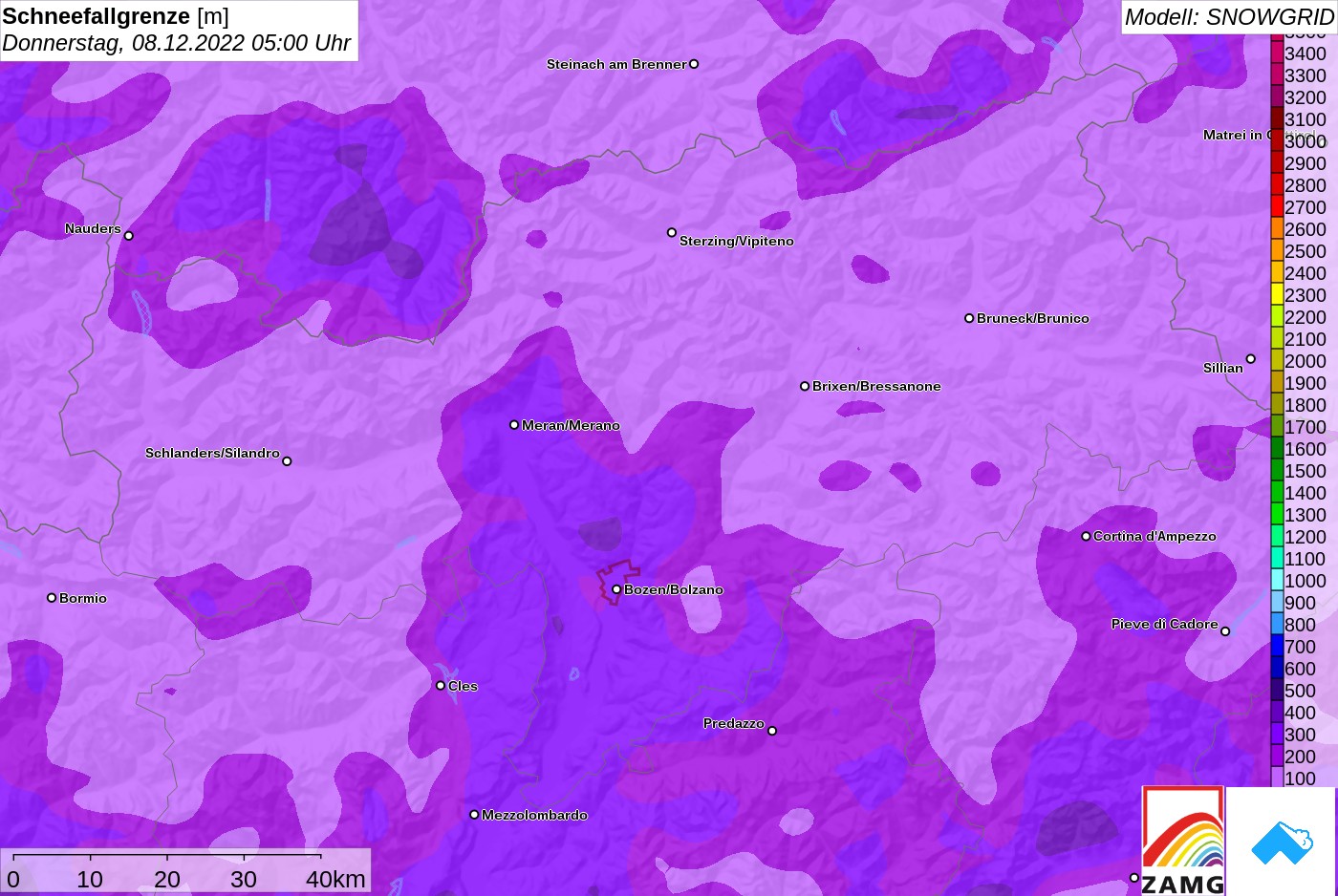Click the 10 mark on scale bar
The image size is (1338, 896).
[x=90, y=879]
